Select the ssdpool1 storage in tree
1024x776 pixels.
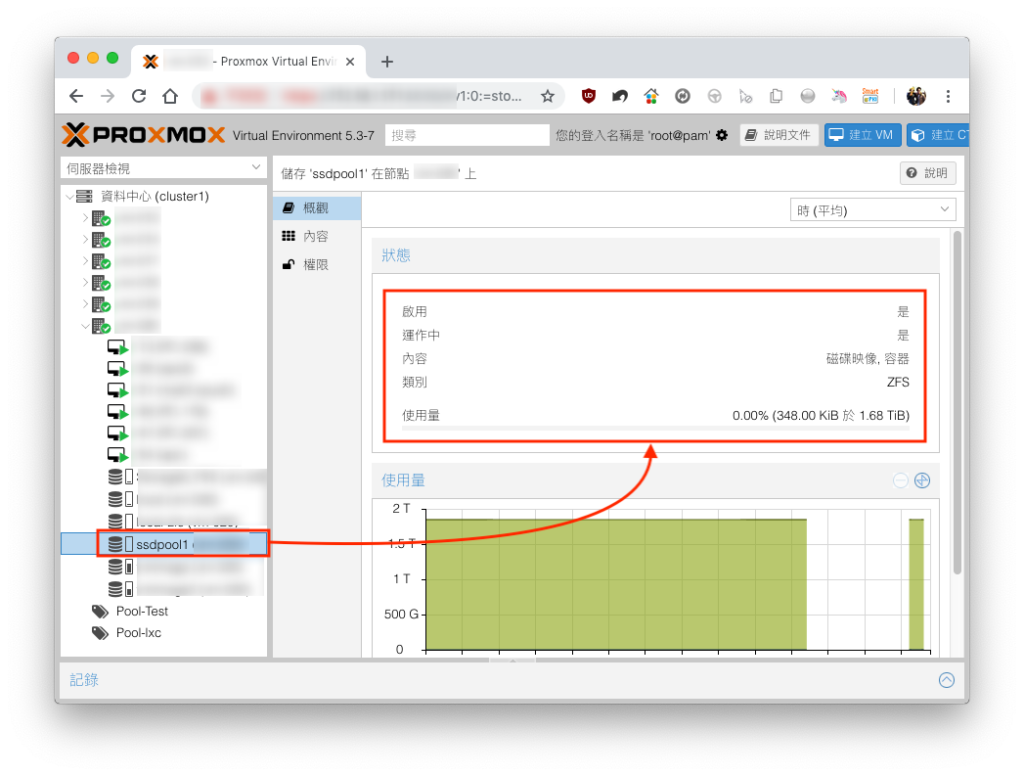pyautogui.click(x=163, y=544)
